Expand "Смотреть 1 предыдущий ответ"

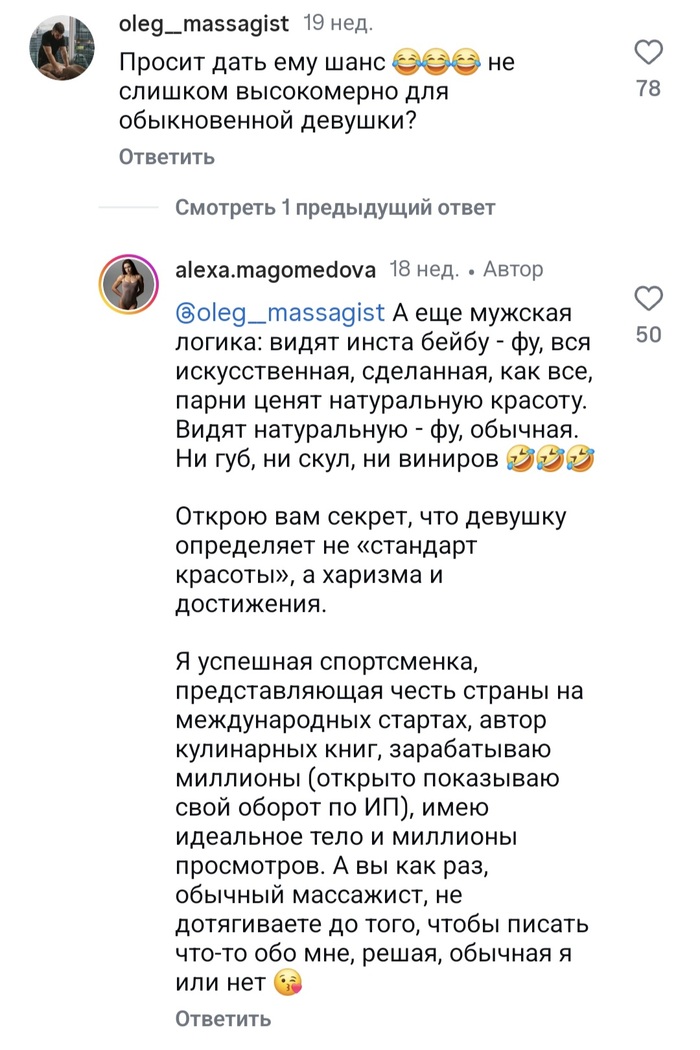pos(335,208)
